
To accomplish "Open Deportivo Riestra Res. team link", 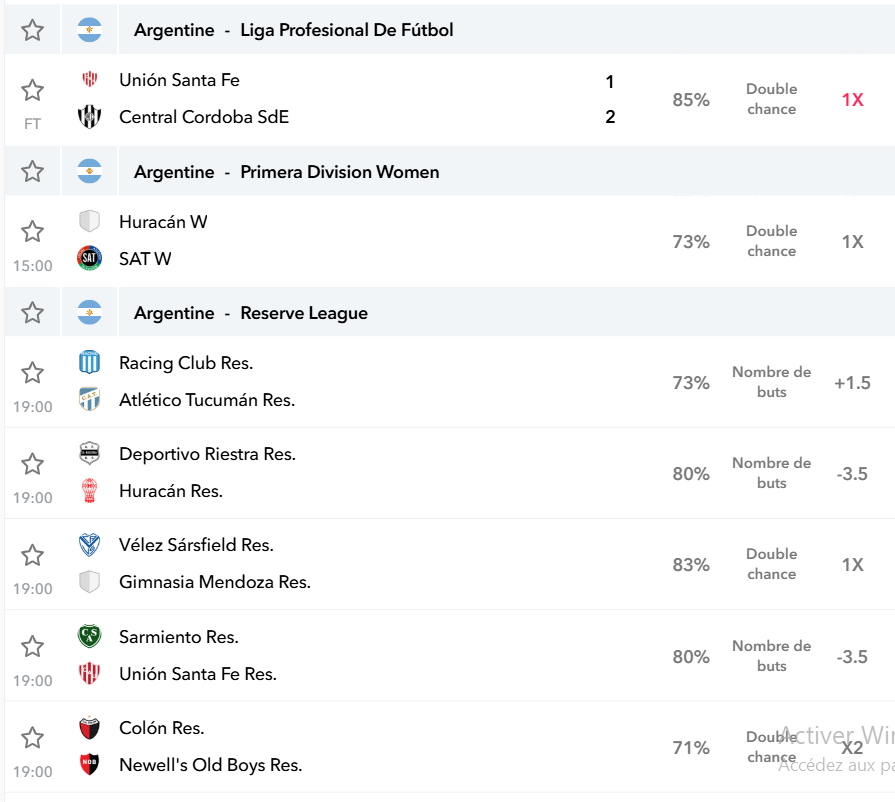I will pos(207,454).
